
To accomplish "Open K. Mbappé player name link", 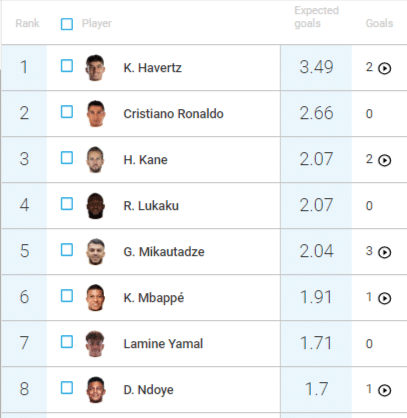I will (154, 298).
